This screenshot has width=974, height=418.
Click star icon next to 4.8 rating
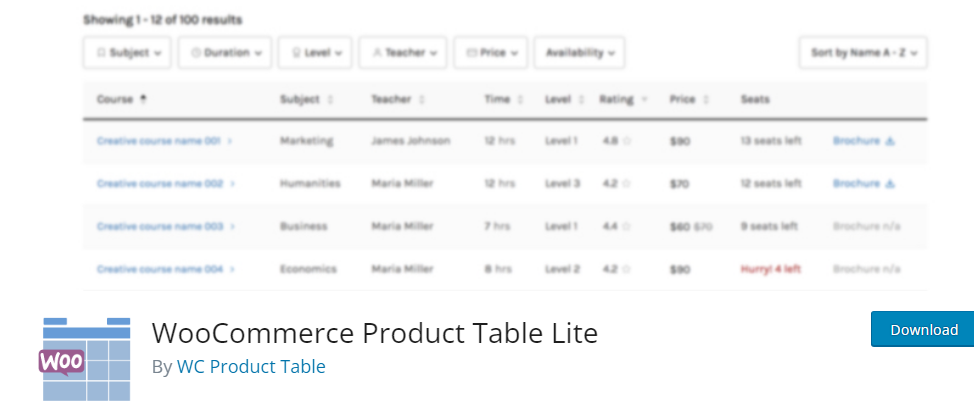tap(627, 141)
